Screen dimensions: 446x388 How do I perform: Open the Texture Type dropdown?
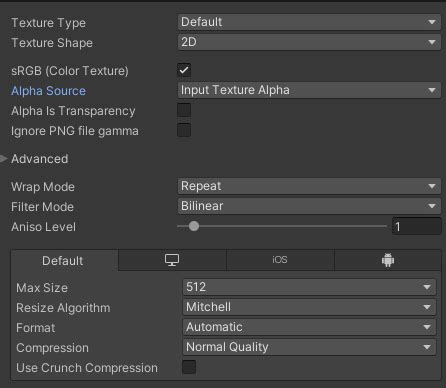(309, 22)
